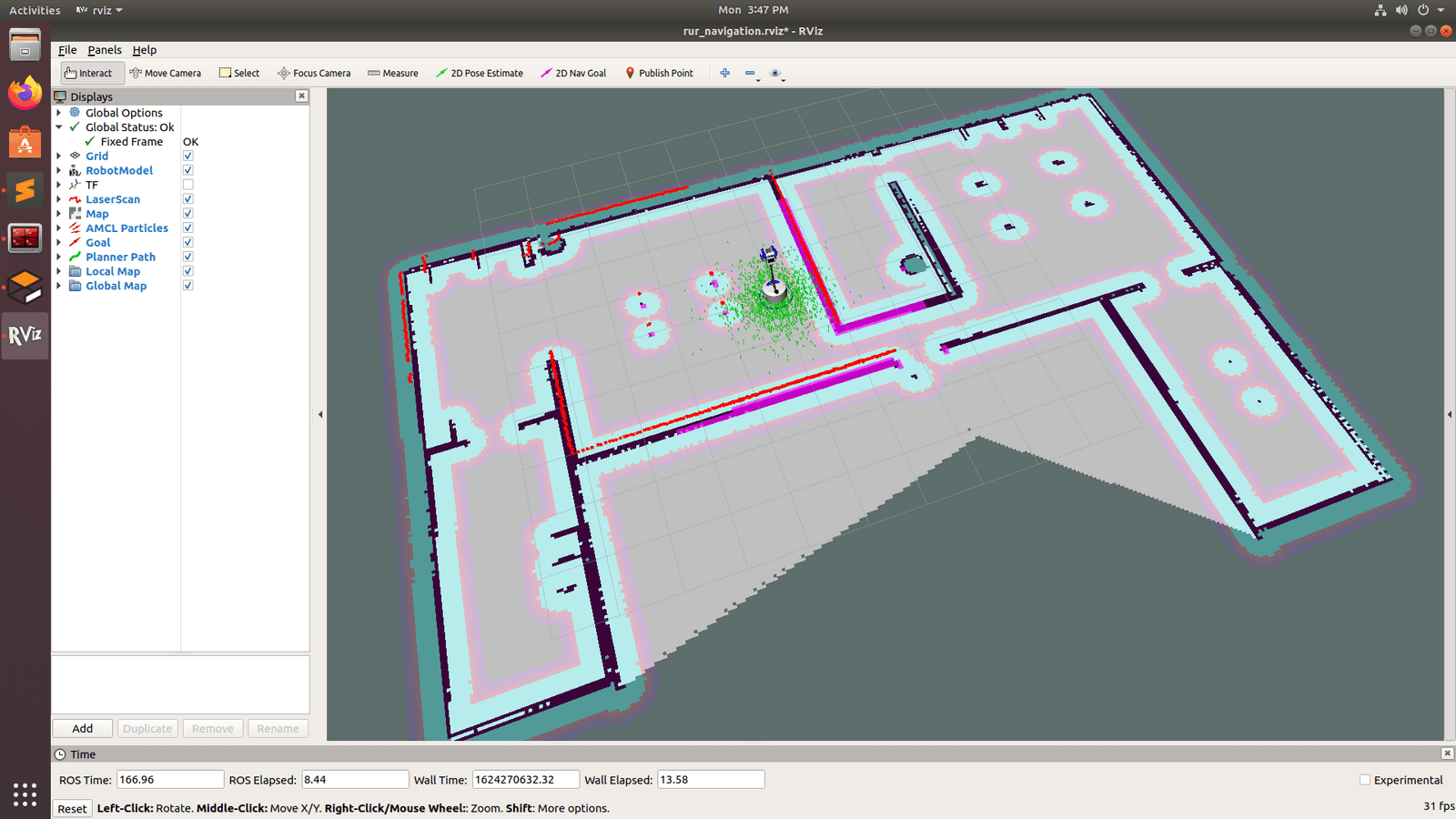Screen dimensions: 1456x819
Task: Select the Measure tool
Action: [393, 73]
